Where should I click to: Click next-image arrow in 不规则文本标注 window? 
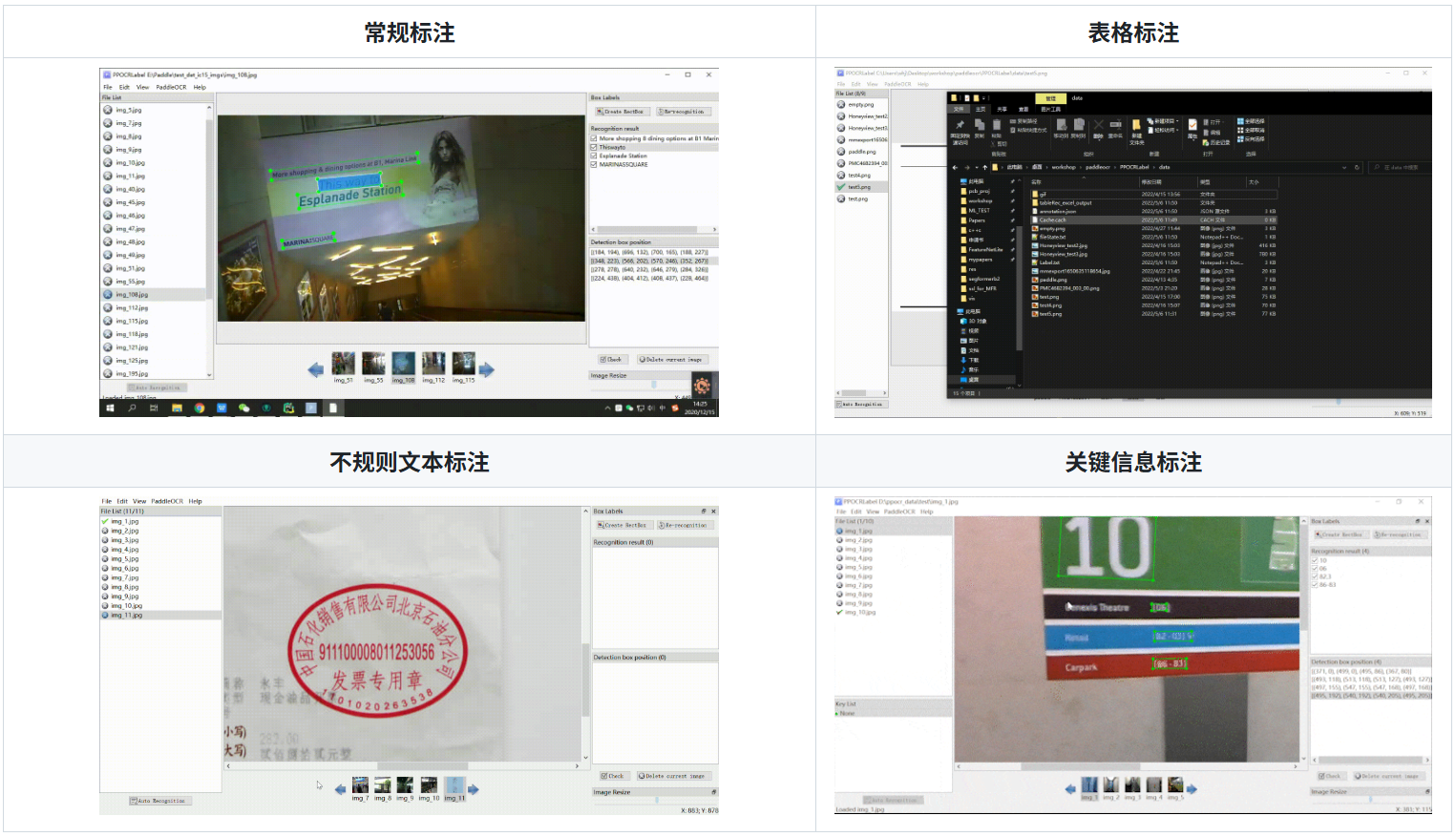click(x=473, y=789)
